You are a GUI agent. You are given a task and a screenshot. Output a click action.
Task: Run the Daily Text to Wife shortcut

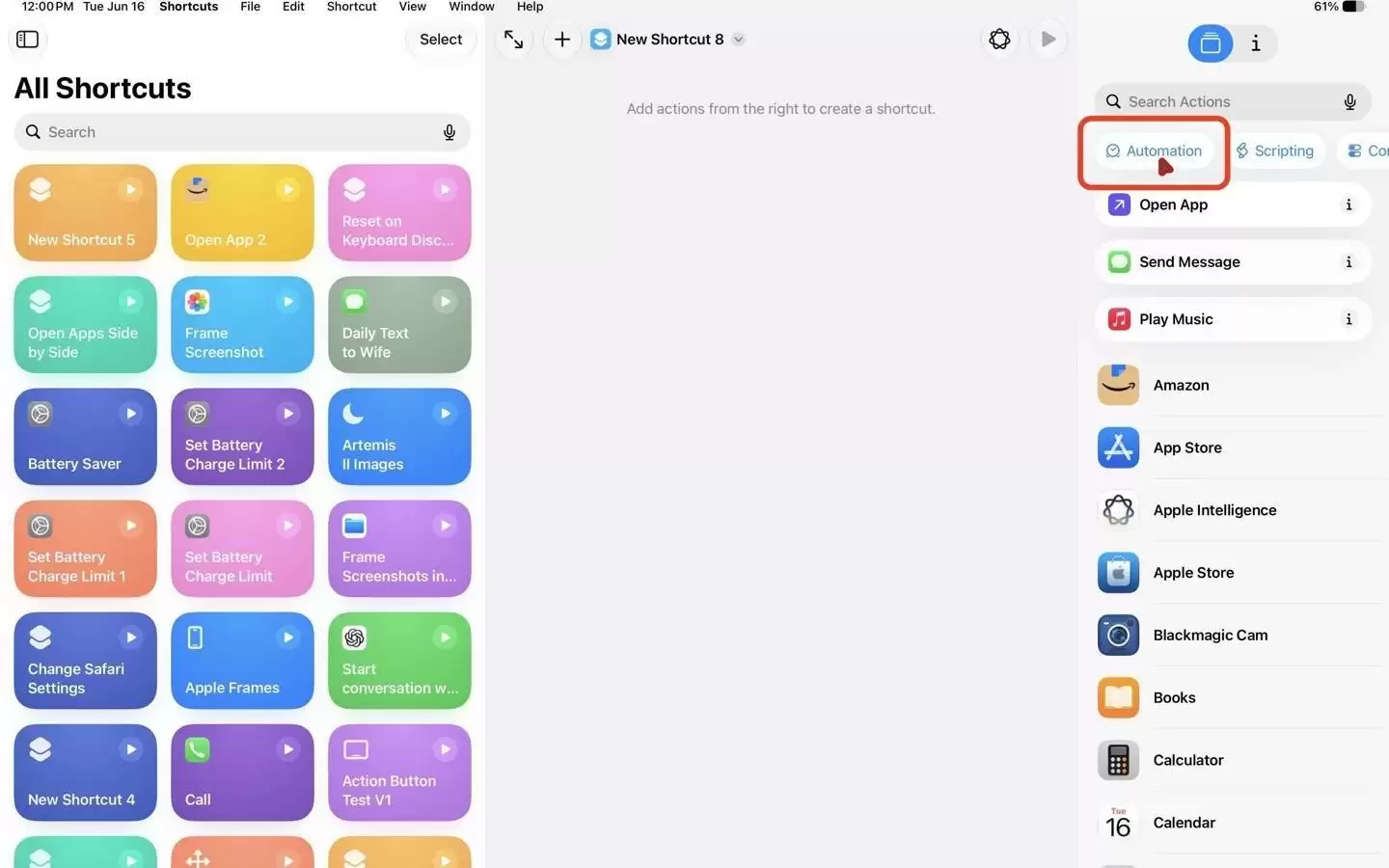[x=445, y=302]
